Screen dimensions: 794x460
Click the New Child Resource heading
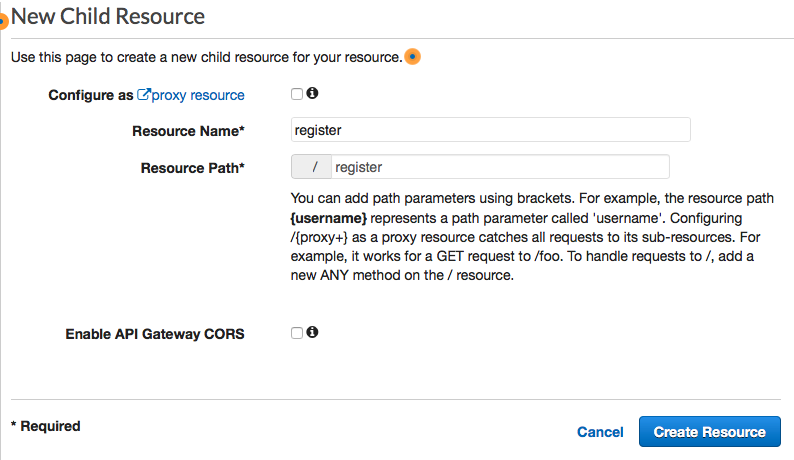108,17
